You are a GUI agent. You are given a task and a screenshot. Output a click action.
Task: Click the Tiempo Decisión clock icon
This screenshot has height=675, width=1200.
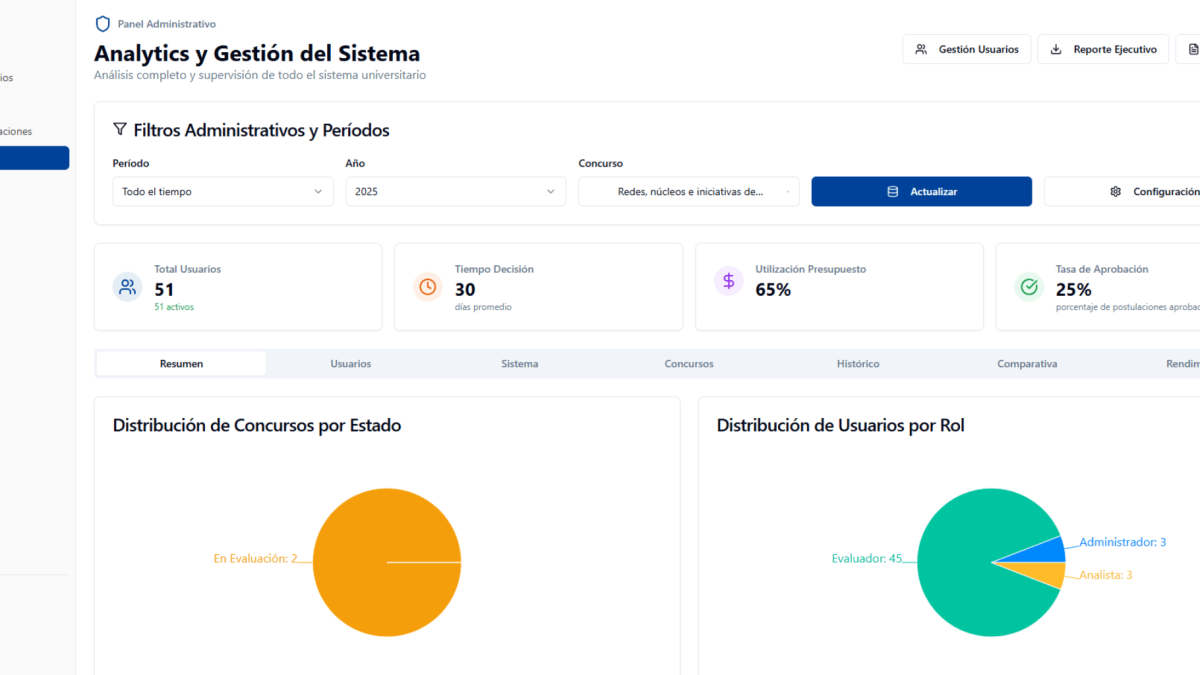click(x=428, y=287)
